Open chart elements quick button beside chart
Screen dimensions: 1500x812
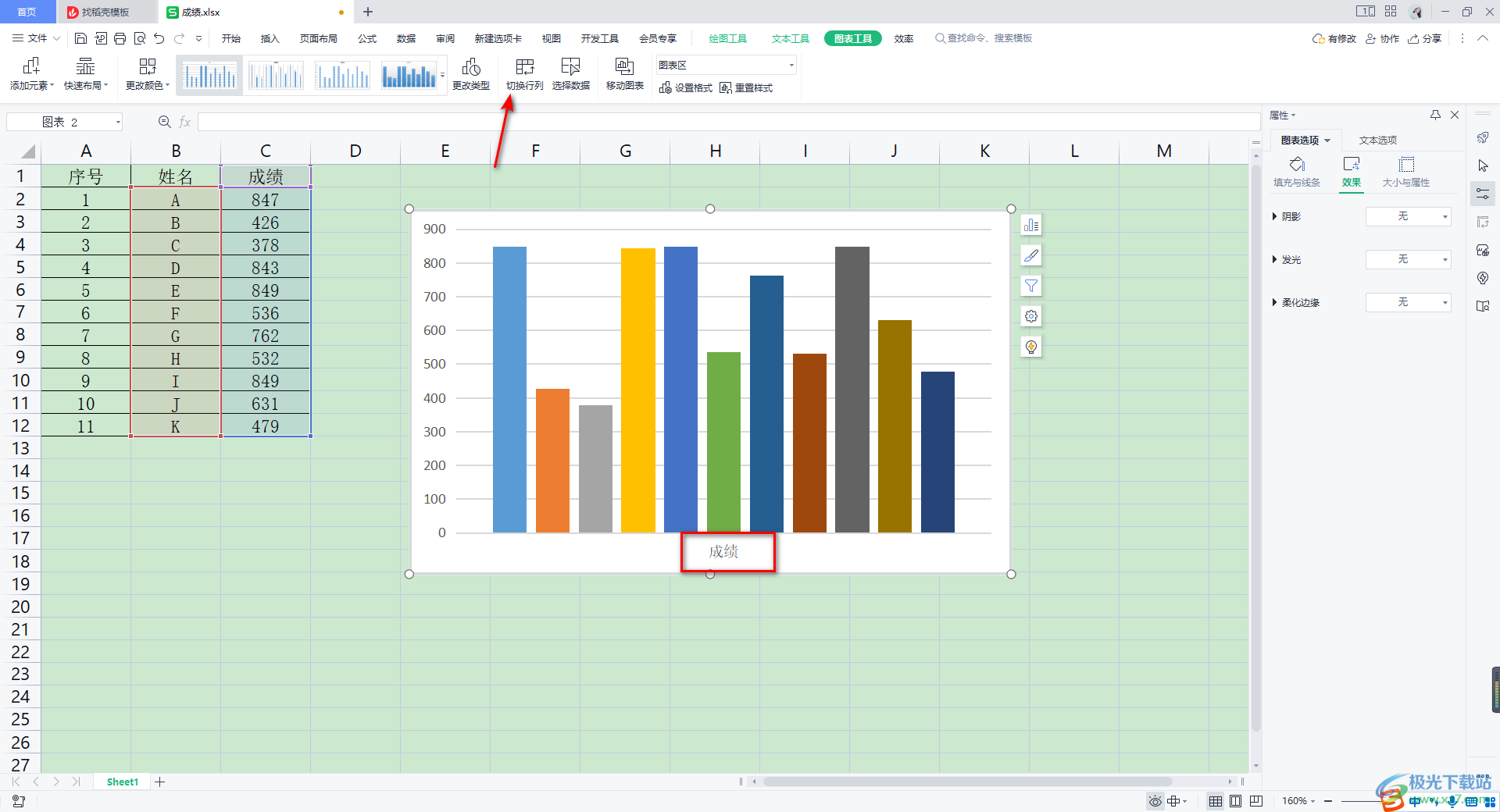[1031, 225]
